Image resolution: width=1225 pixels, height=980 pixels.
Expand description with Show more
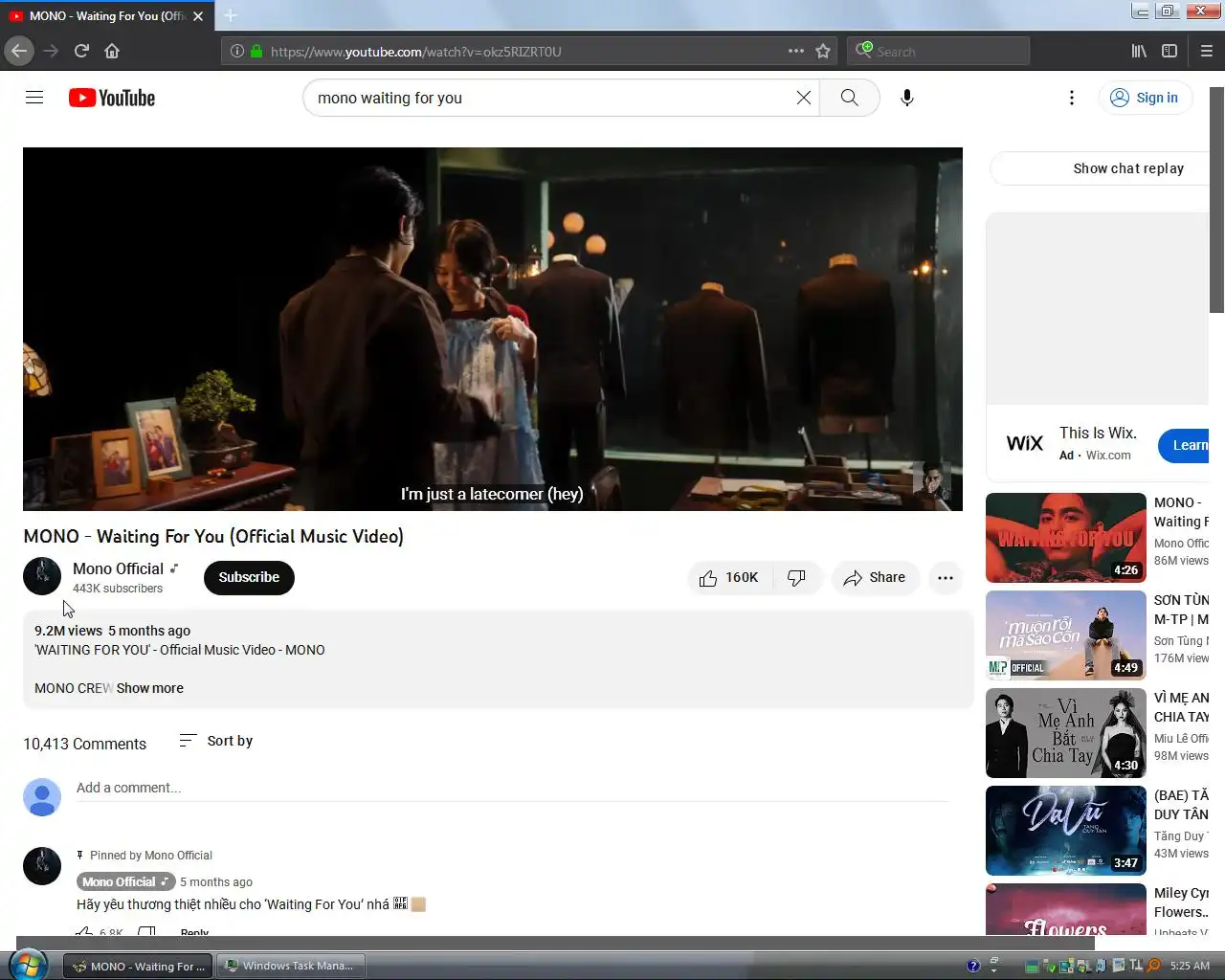[150, 688]
